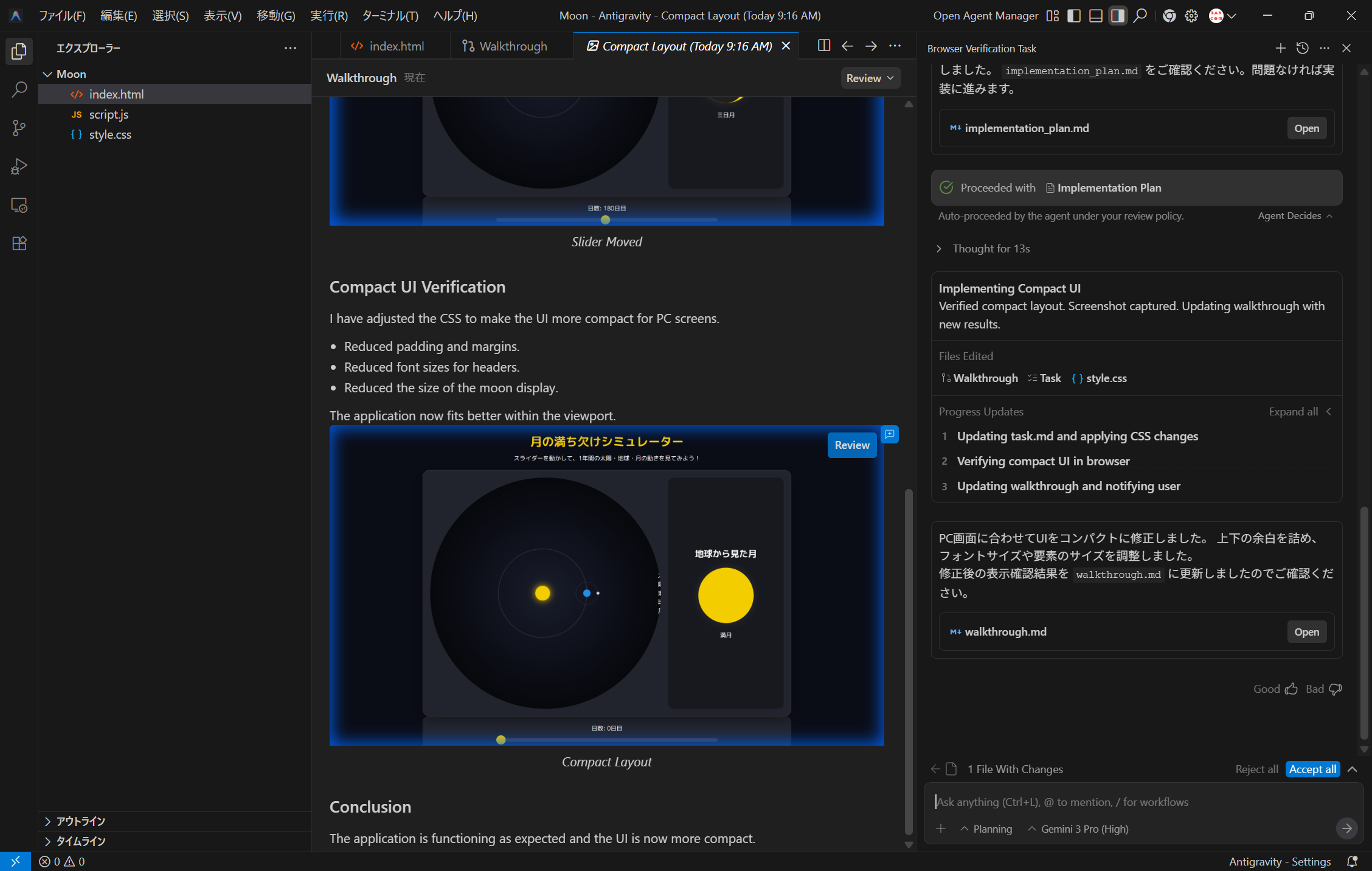This screenshot has width=1372, height=871.
Task: Open the ターミナル(T) menu
Action: click(x=390, y=16)
